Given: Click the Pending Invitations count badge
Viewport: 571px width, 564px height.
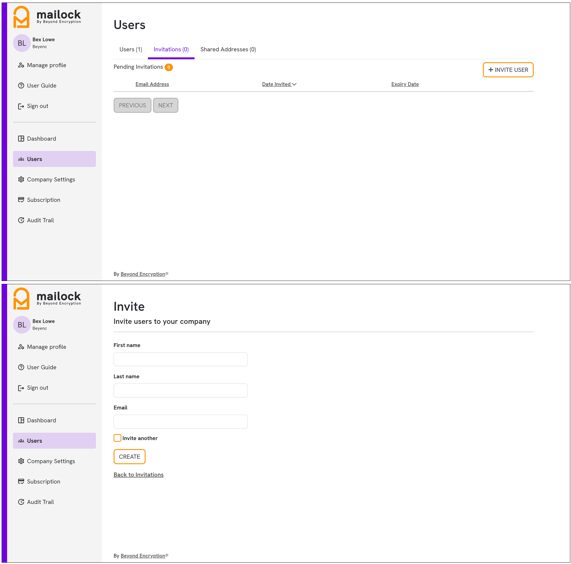Looking at the screenshot, I should pos(169,67).
